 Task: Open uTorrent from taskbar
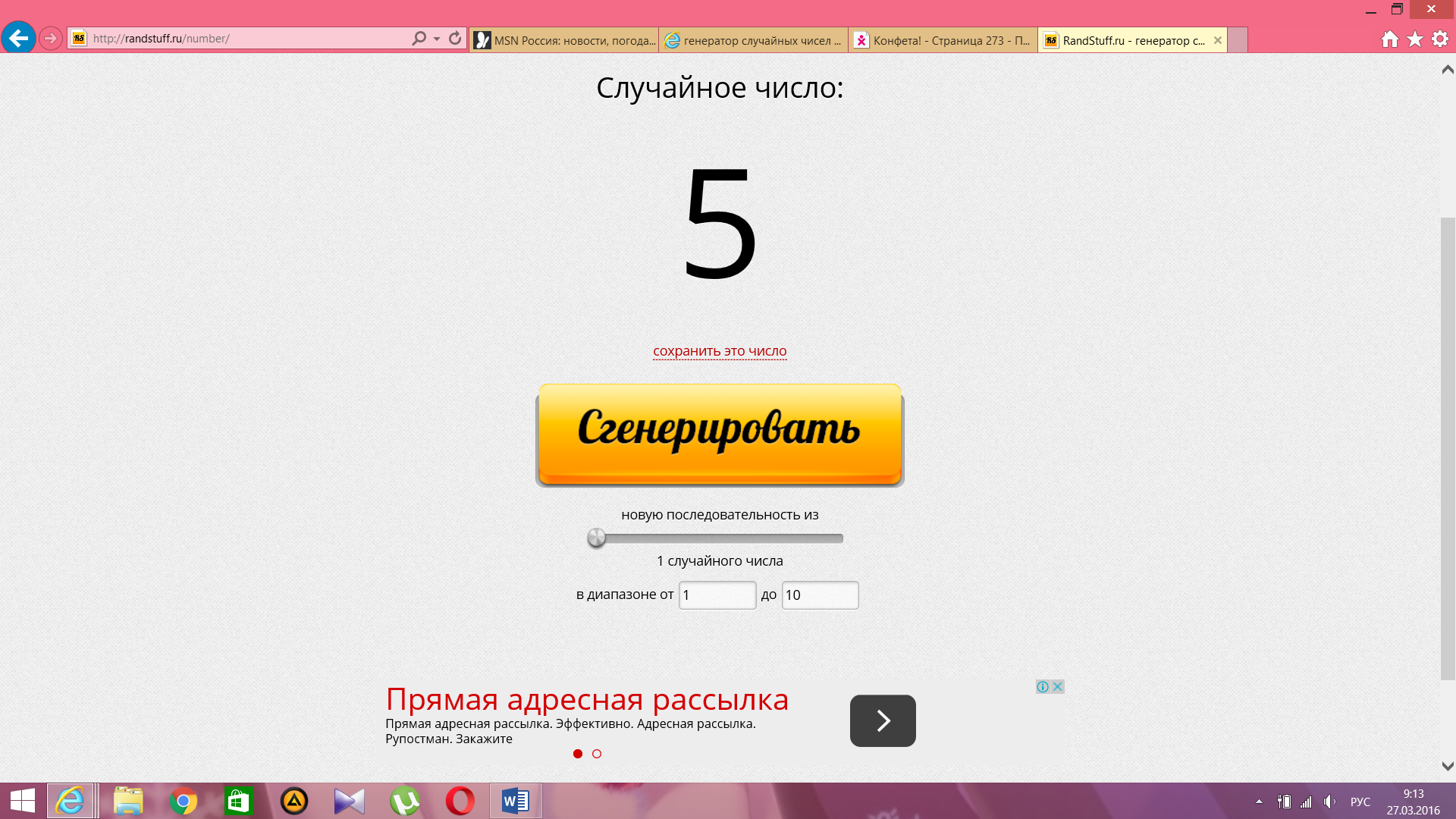point(404,801)
